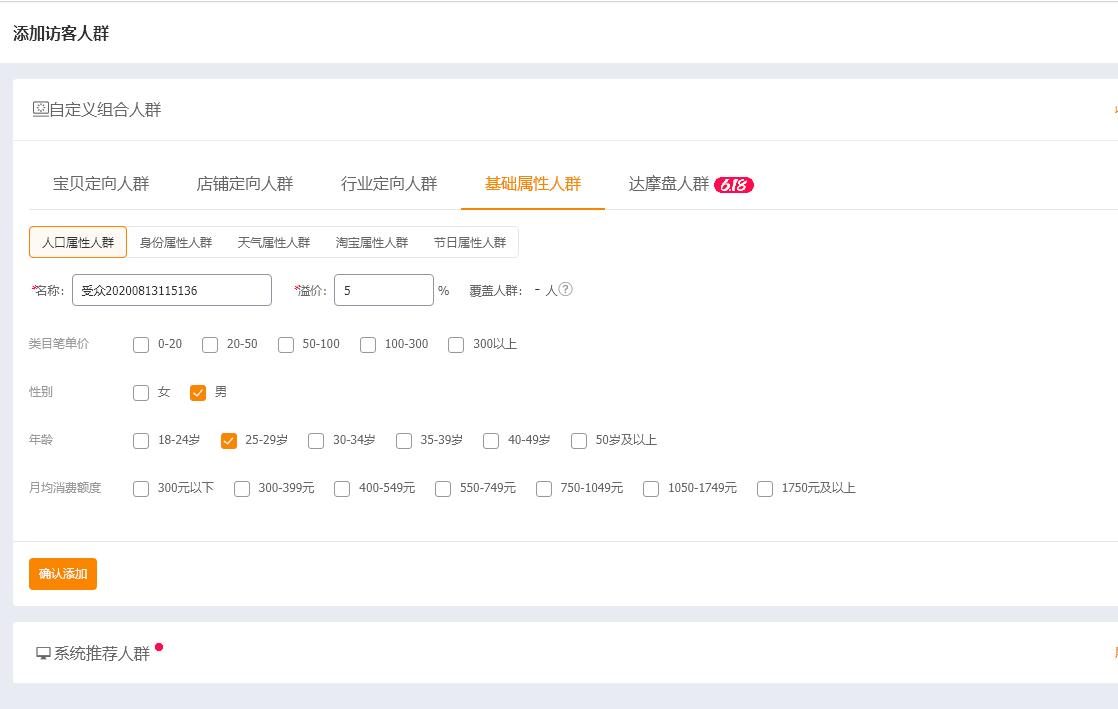Uncheck the 男 gender checkbox
The image size is (1118, 709).
point(198,392)
